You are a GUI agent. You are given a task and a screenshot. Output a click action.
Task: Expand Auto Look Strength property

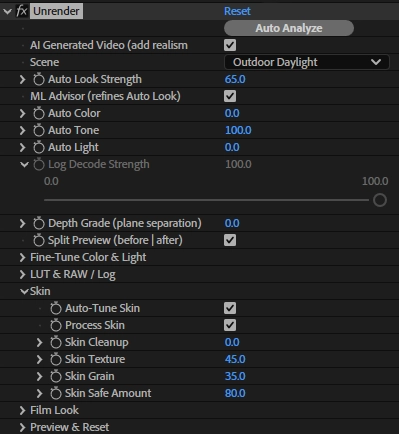click(x=22, y=79)
